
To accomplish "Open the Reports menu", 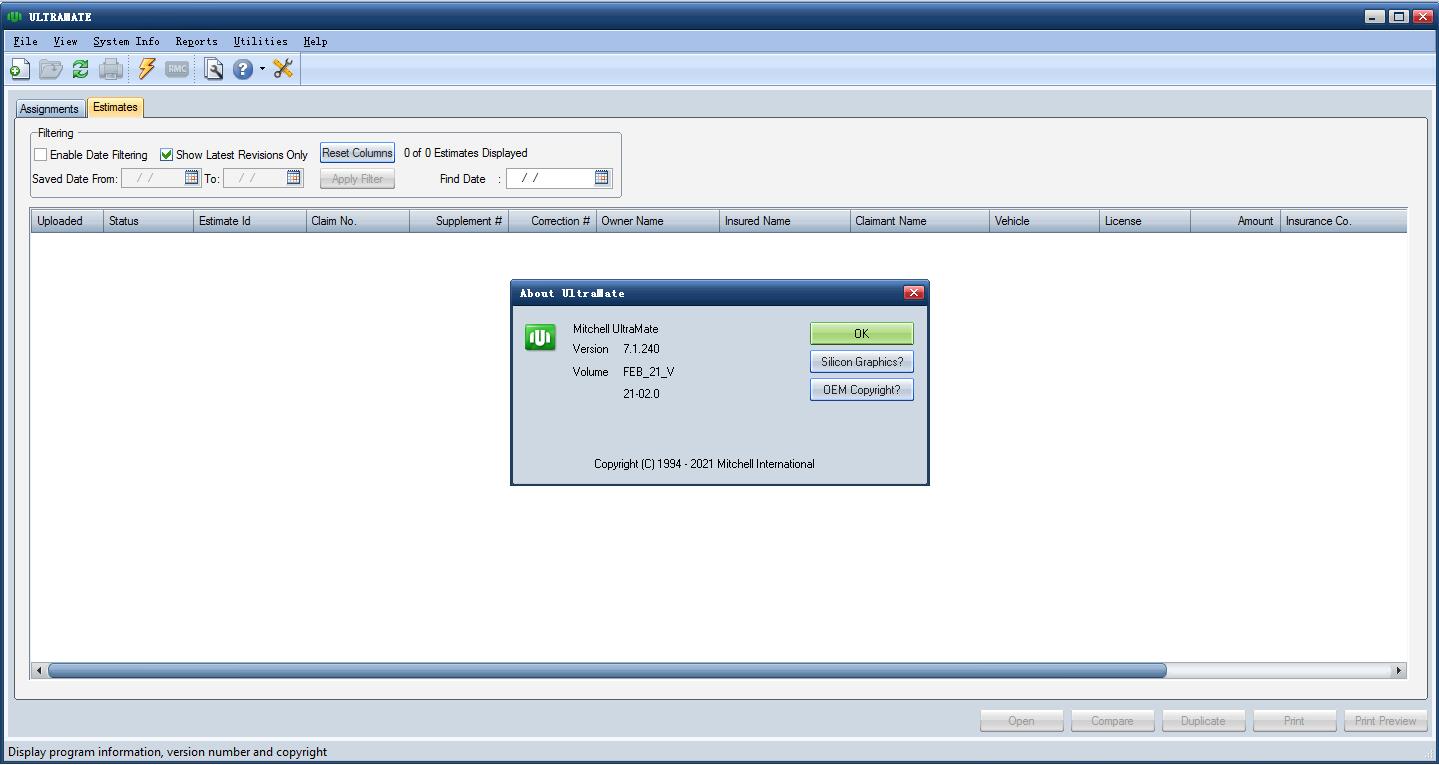I will (x=196, y=41).
